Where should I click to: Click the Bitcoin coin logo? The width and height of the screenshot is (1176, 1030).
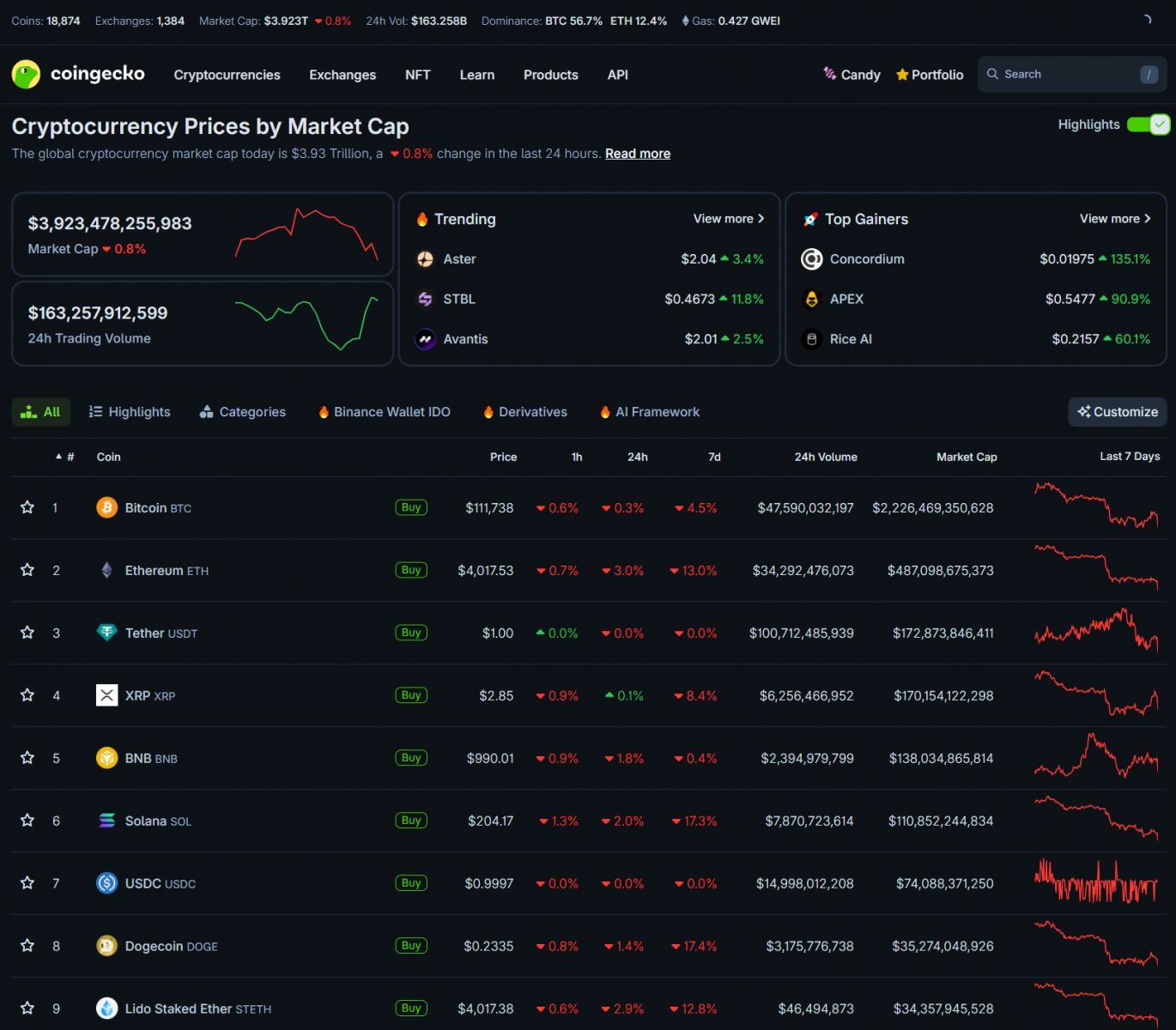click(106, 507)
